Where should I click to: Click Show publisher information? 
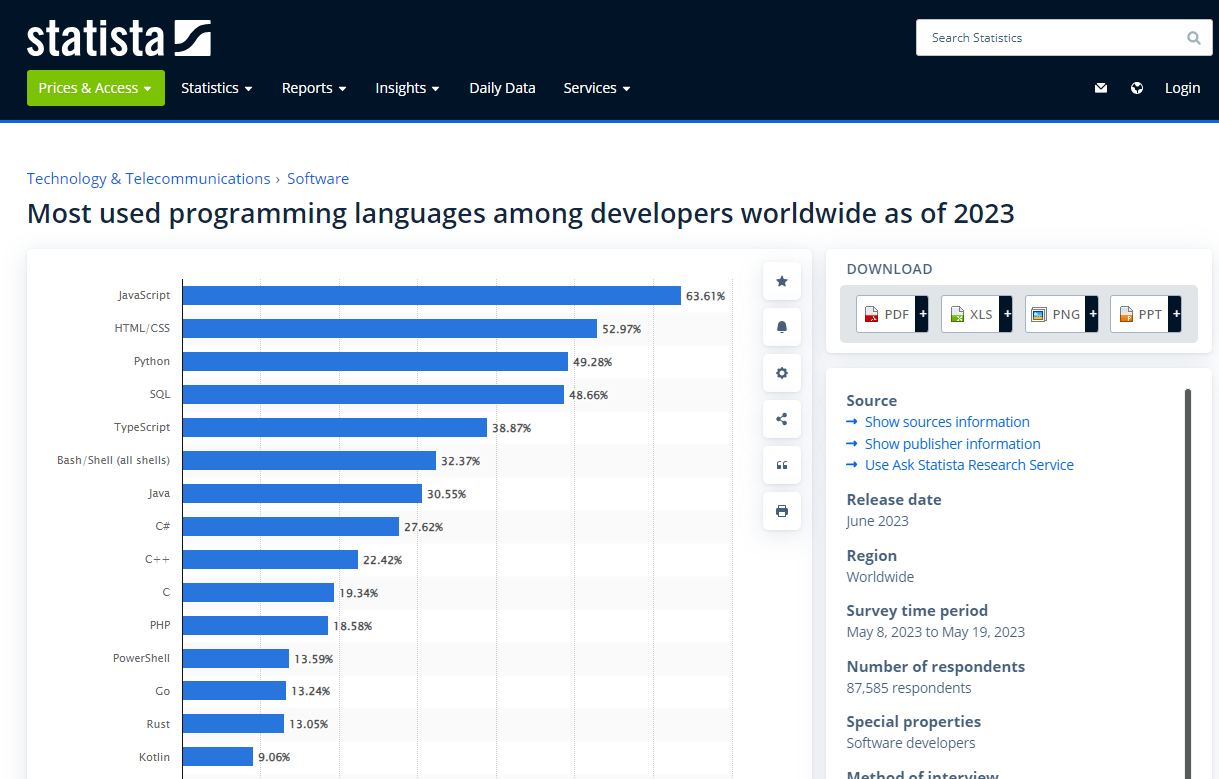click(952, 444)
